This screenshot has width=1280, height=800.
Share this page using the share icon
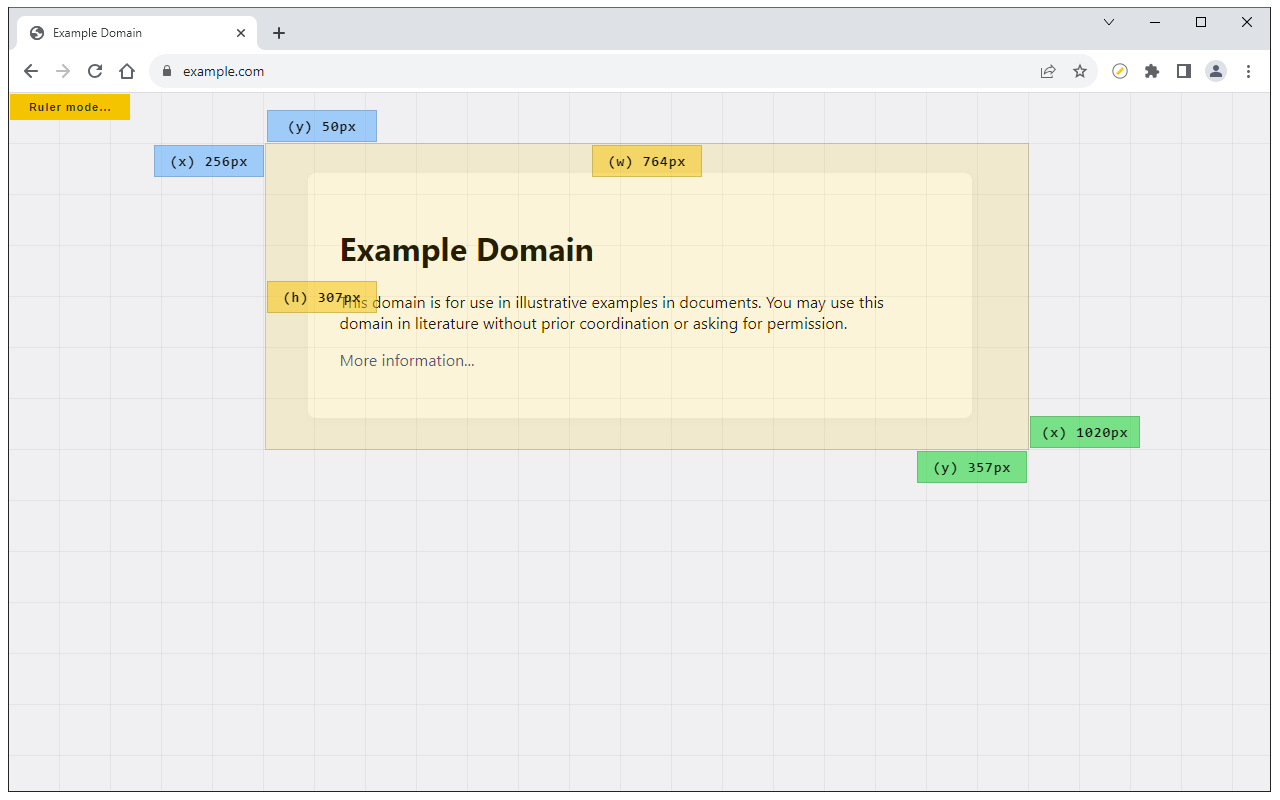point(1048,71)
